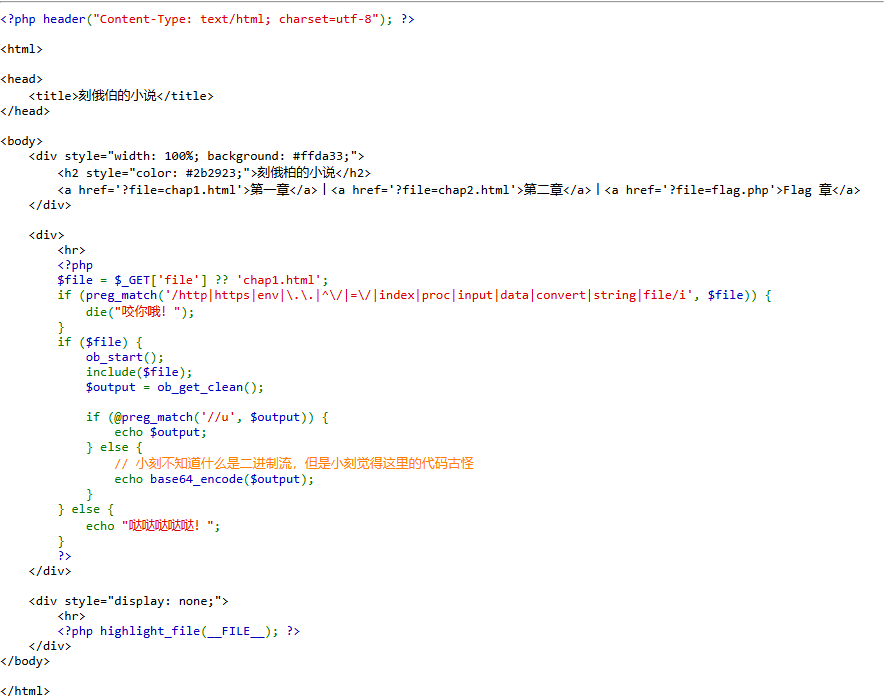Click the include($file); statement
884x698 pixels.
coord(139,372)
